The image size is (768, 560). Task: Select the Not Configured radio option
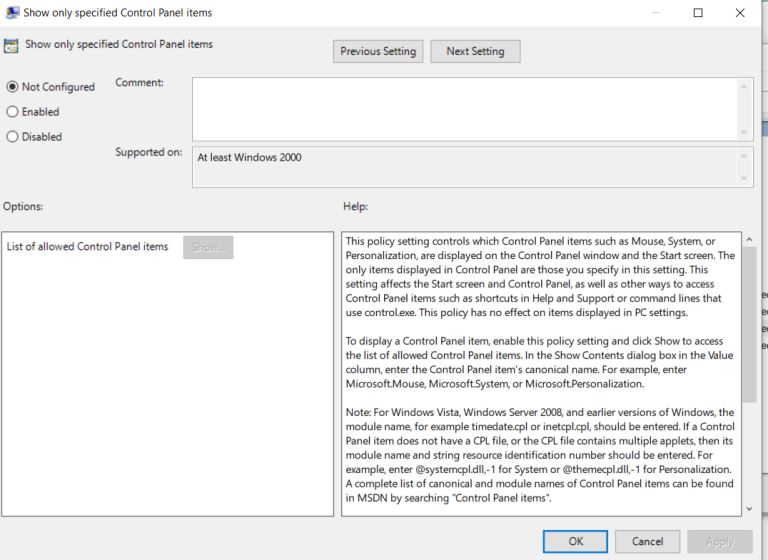pyautogui.click(x=13, y=87)
